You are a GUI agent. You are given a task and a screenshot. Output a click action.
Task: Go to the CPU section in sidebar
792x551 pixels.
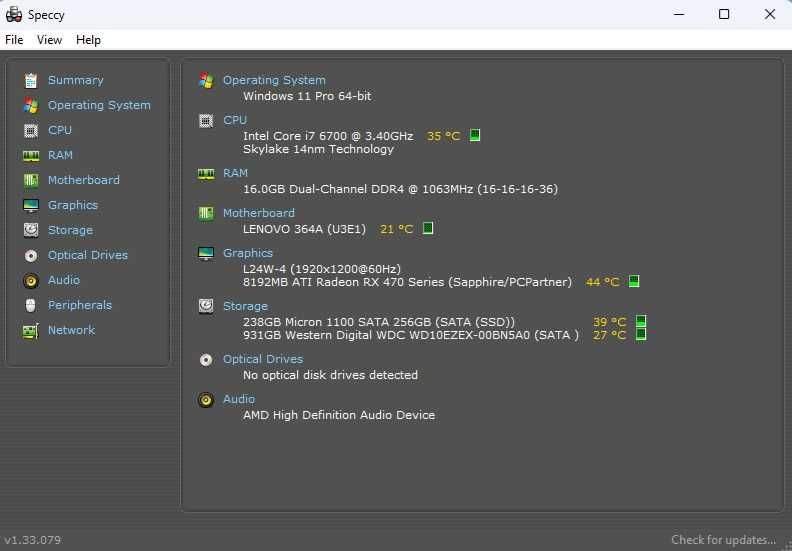(x=60, y=130)
